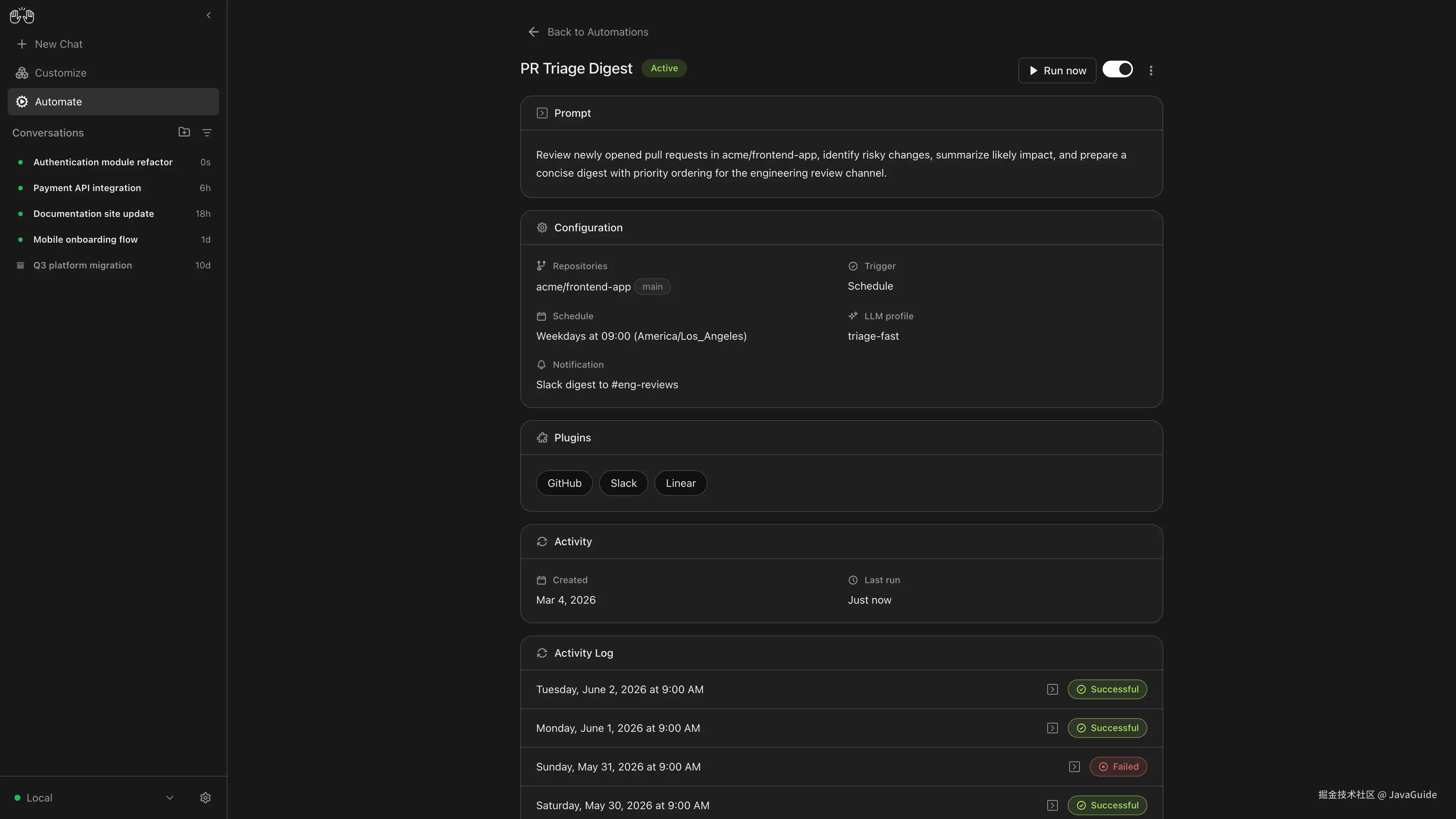
Task: Expand the Local environment dropdown
Action: point(94,797)
